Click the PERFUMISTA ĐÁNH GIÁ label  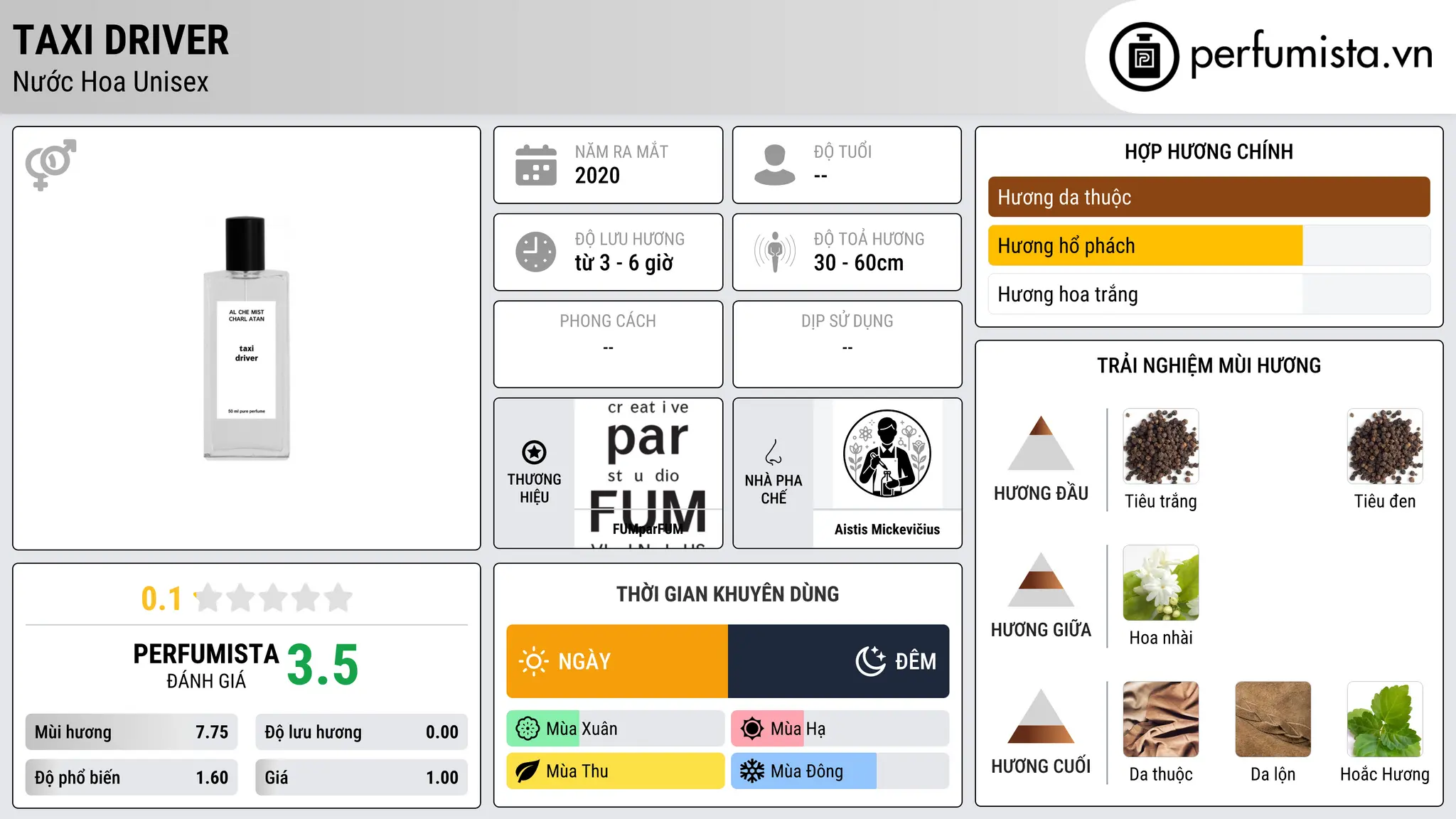[x=206, y=665]
